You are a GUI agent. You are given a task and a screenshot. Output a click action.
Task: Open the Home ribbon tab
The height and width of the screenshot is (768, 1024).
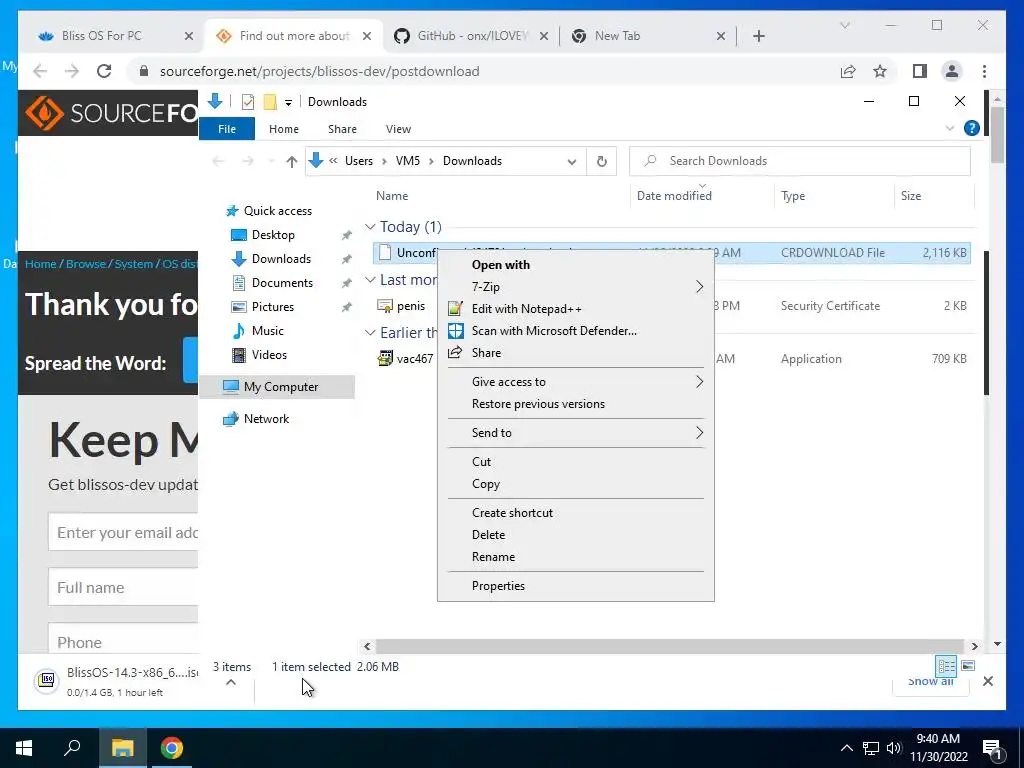[283, 129]
